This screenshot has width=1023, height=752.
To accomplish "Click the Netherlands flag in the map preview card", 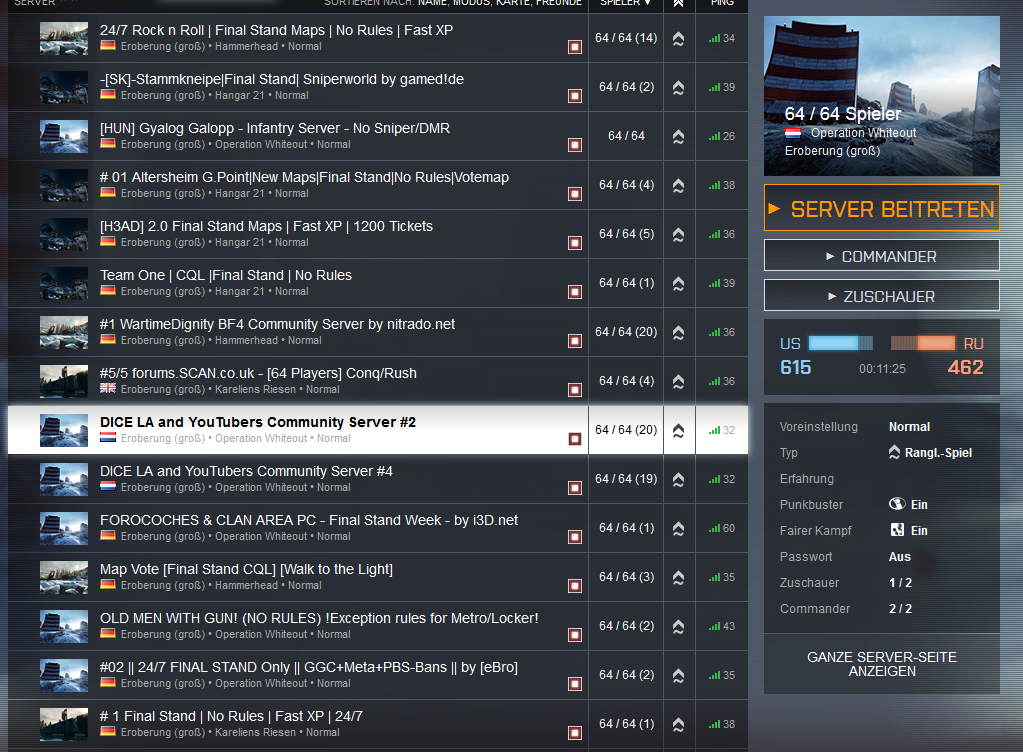I will (x=793, y=133).
